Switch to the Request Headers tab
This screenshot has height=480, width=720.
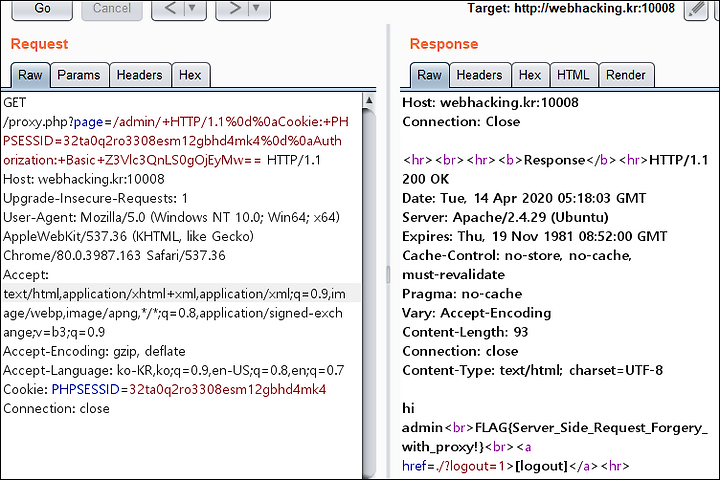click(x=140, y=75)
